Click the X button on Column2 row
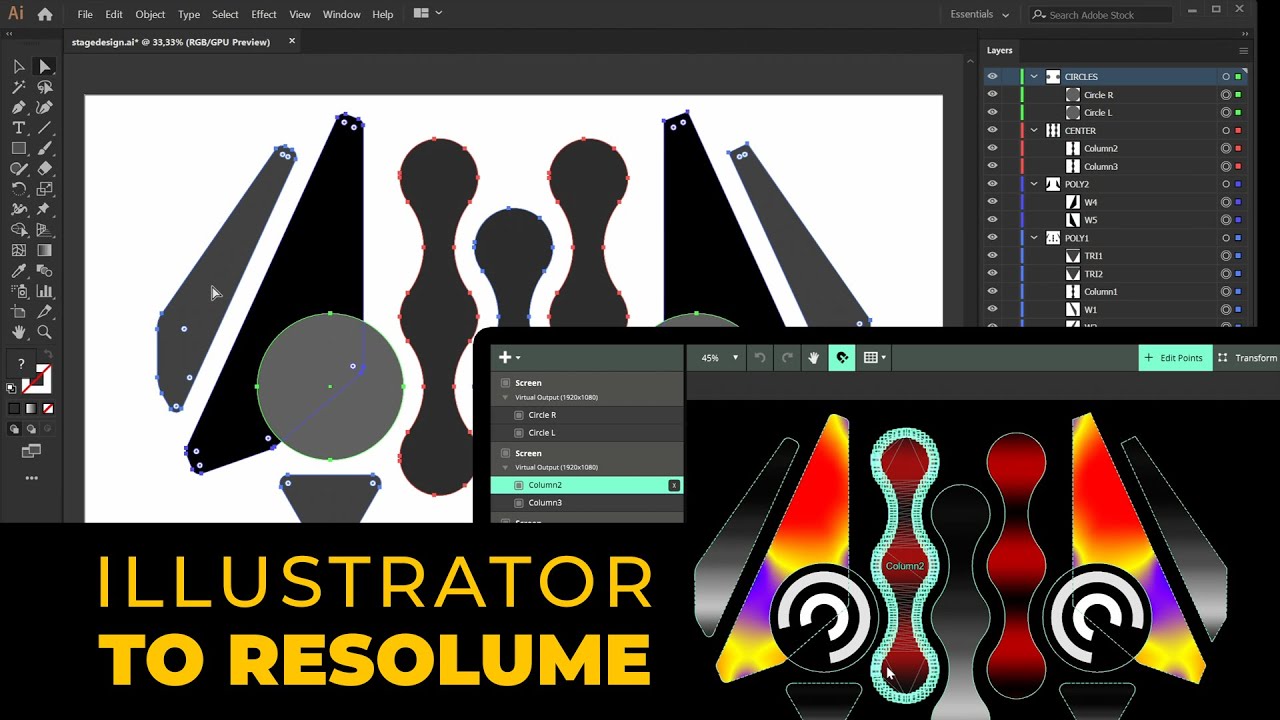The width and height of the screenshot is (1280, 720). 674,485
